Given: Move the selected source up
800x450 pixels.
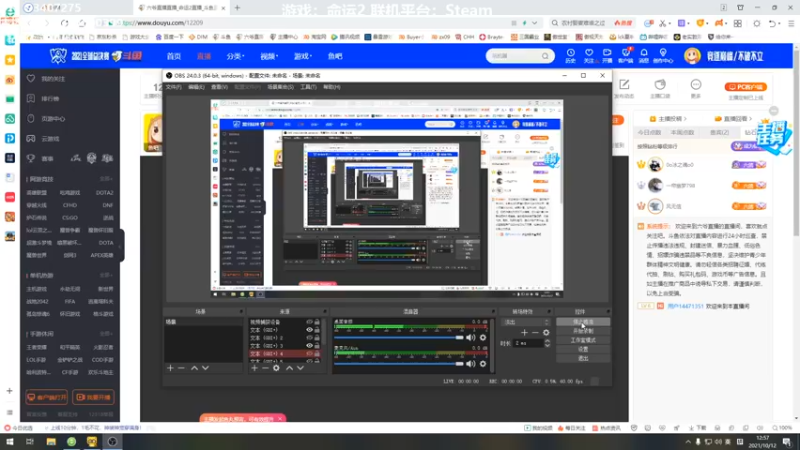Looking at the screenshot, I should [x=289, y=368].
